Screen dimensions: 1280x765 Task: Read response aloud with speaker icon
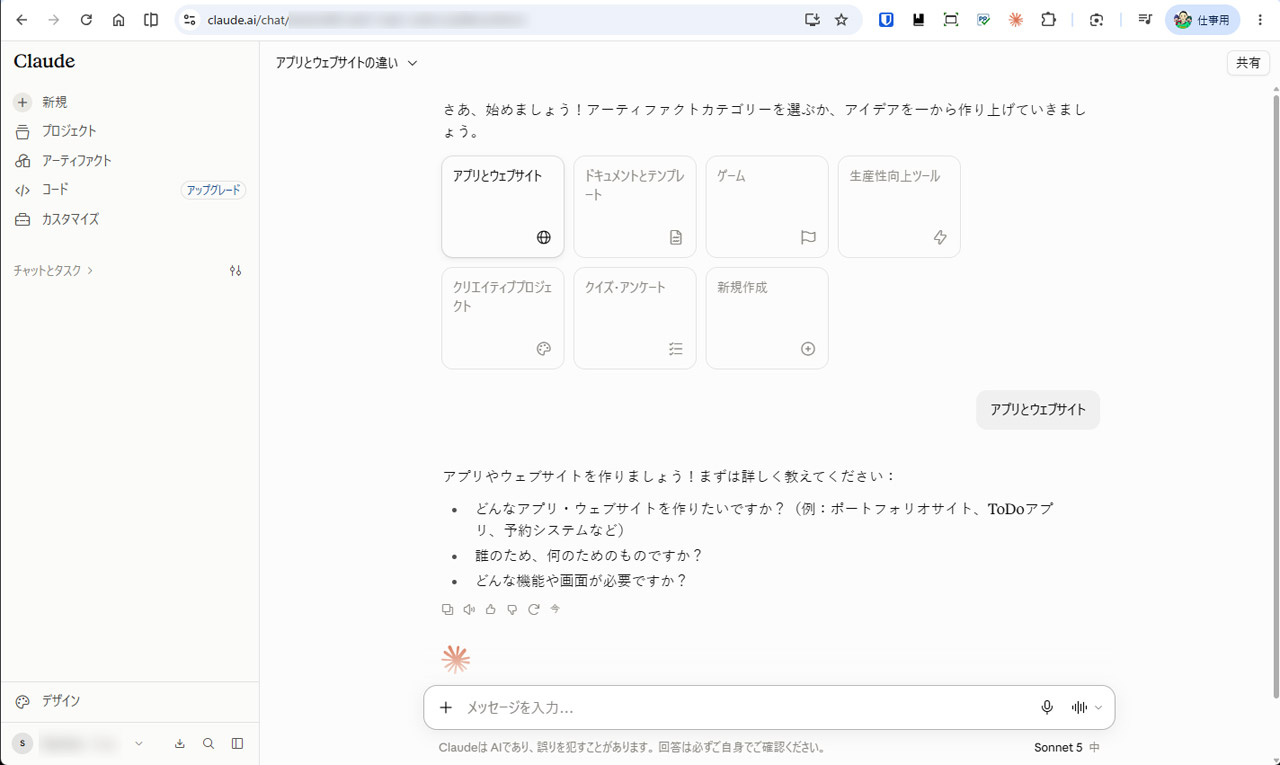tap(469, 609)
